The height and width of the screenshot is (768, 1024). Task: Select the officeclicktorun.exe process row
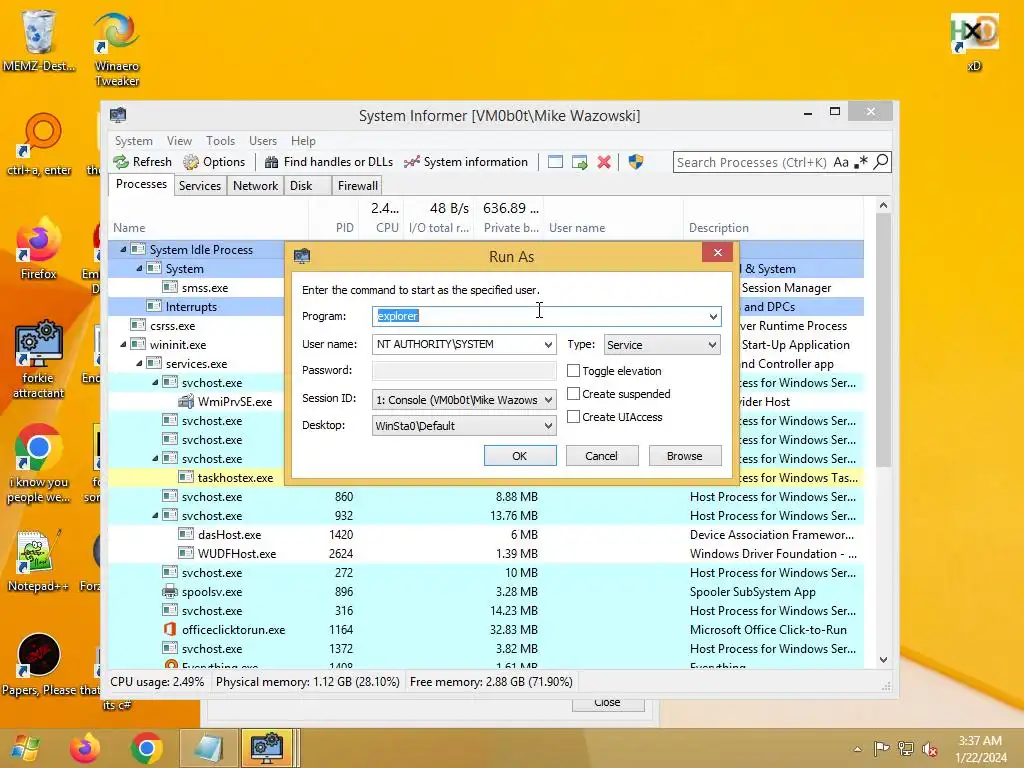tap(486, 630)
